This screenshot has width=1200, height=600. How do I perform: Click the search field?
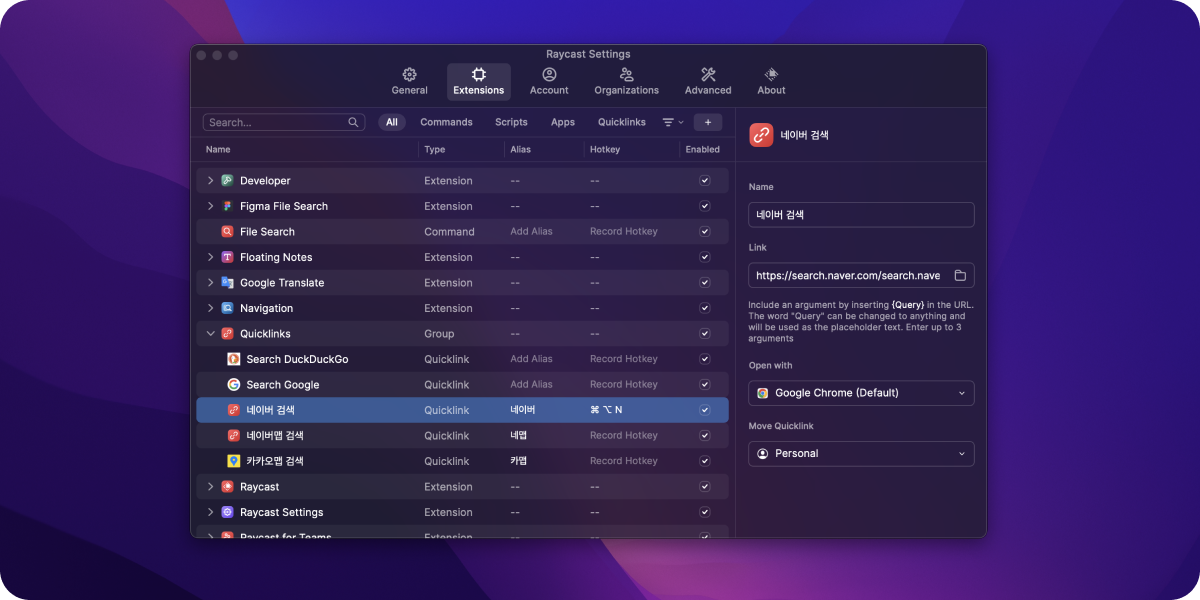point(285,122)
